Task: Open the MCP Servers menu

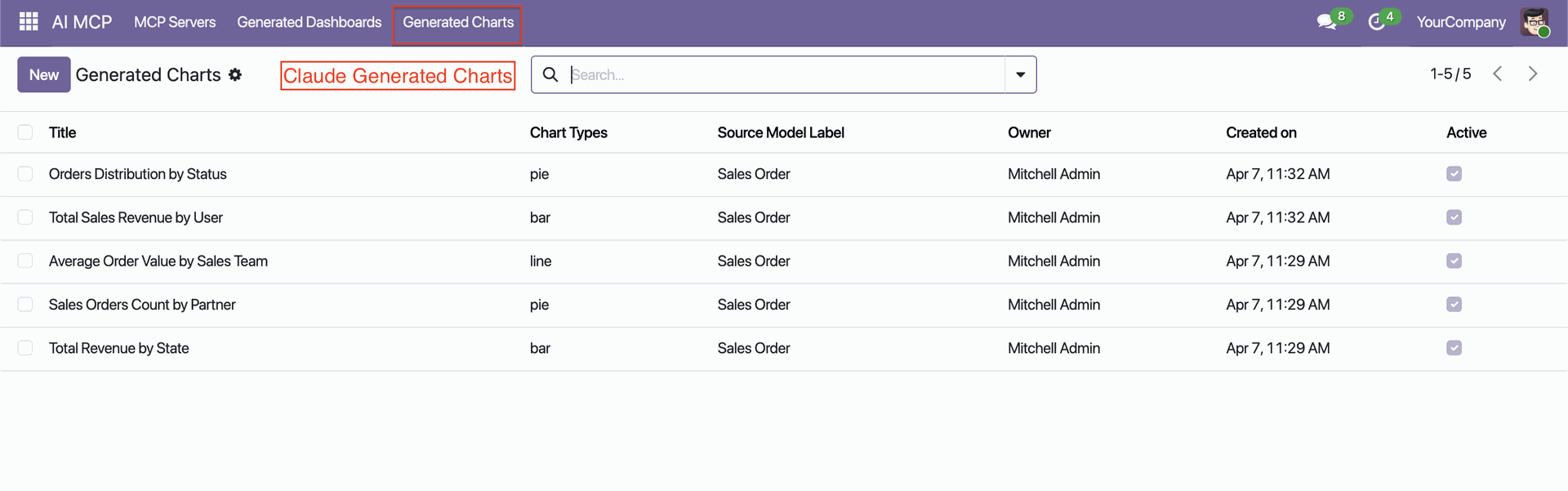Action: point(175,22)
